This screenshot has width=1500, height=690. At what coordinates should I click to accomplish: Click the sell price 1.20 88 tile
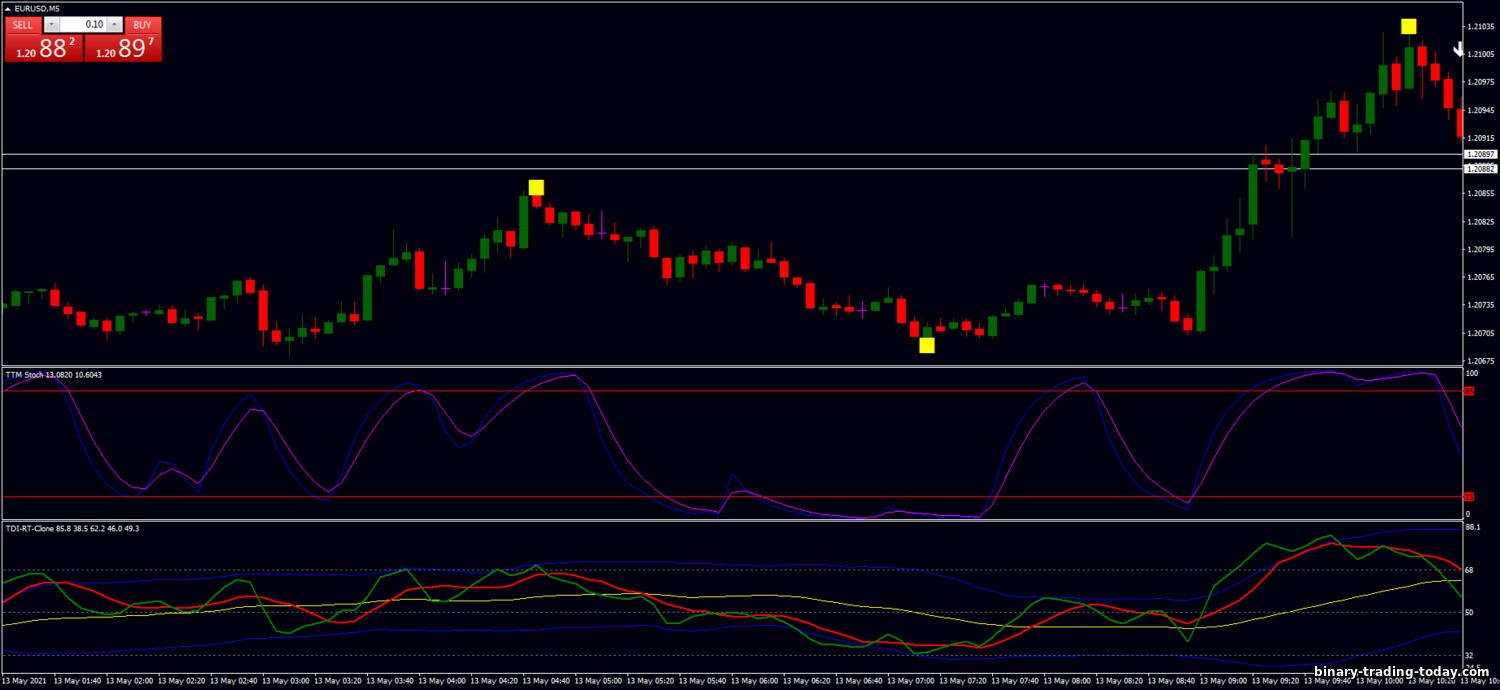pos(43,47)
